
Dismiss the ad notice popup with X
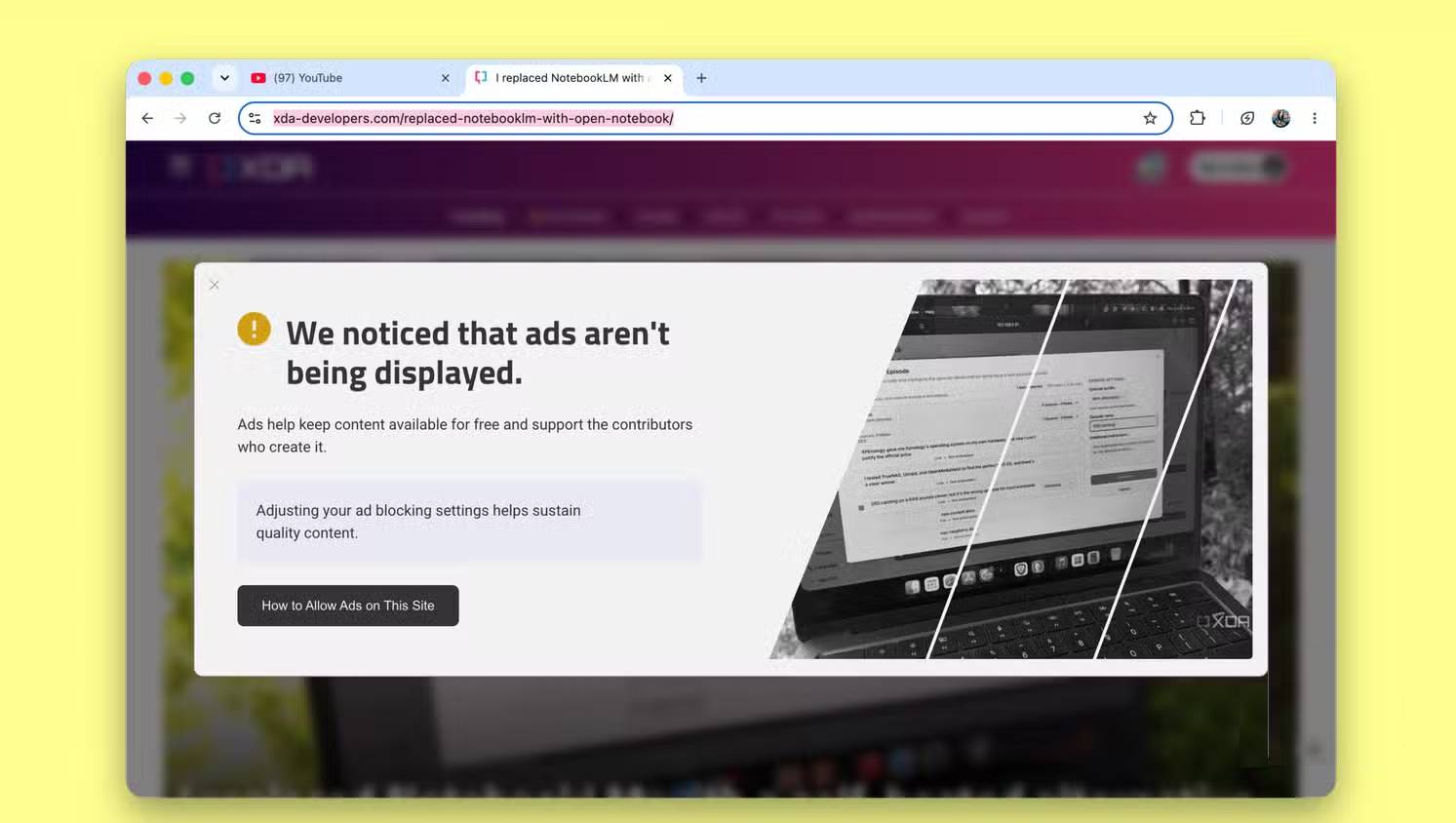tap(215, 285)
